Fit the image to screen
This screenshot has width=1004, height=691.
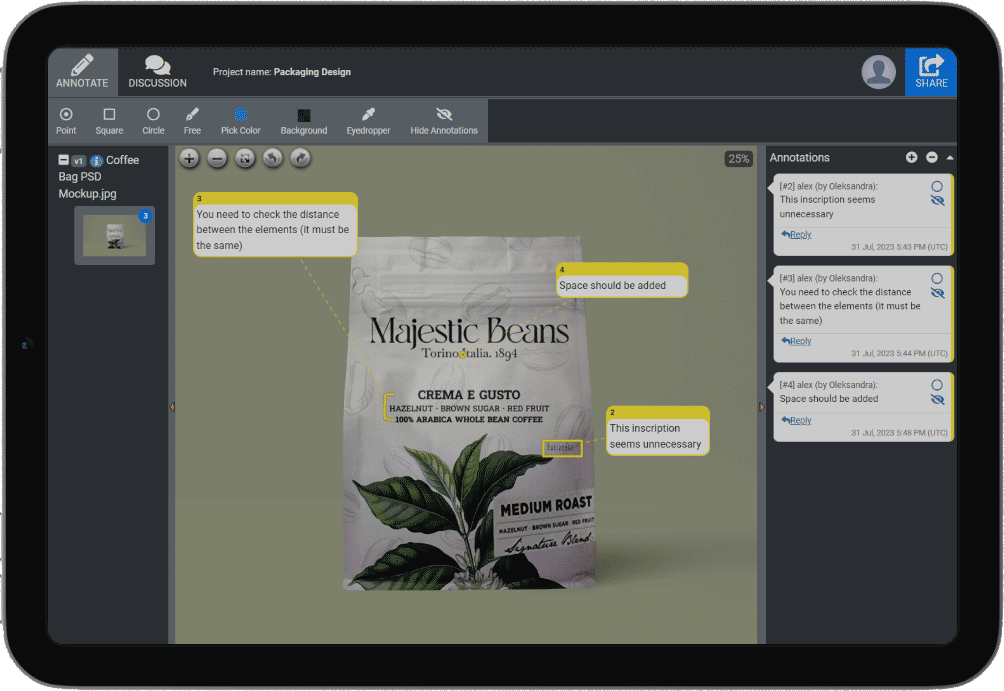tap(245, 158)
